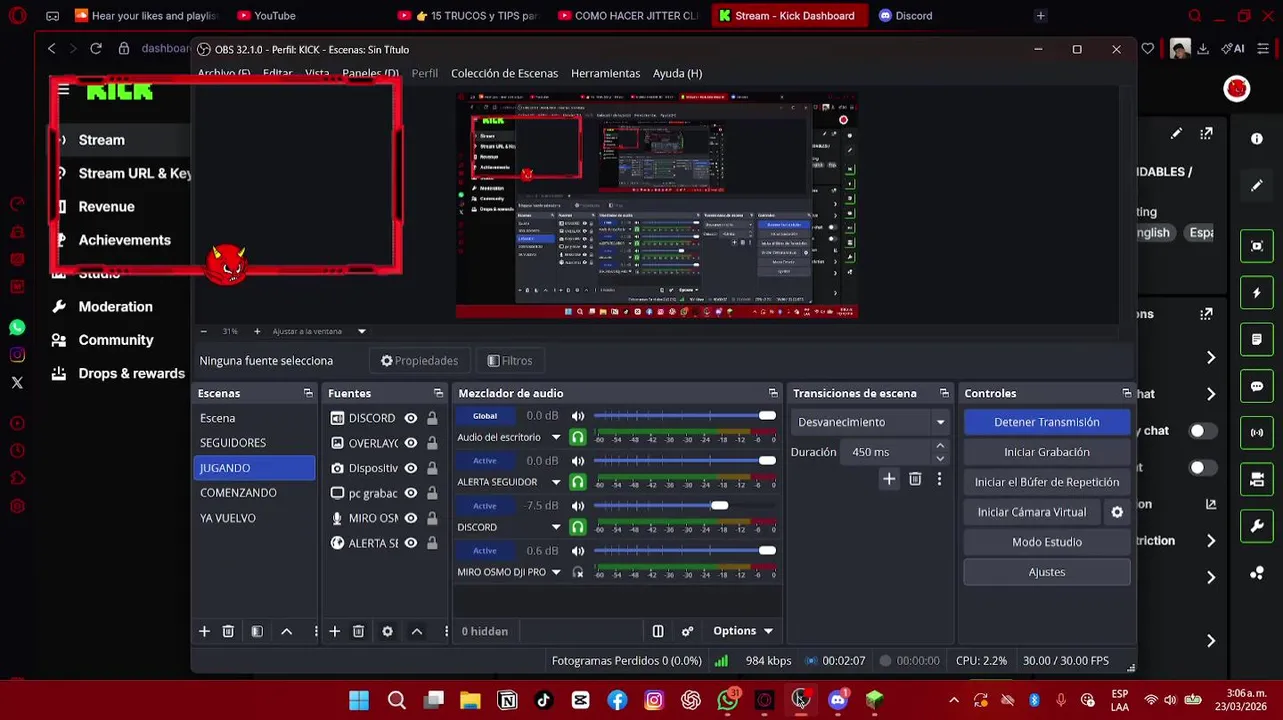This screenshot has width=1283, height=720.
Task: Open TikTok from the taskbar
Action: [544, 700]
